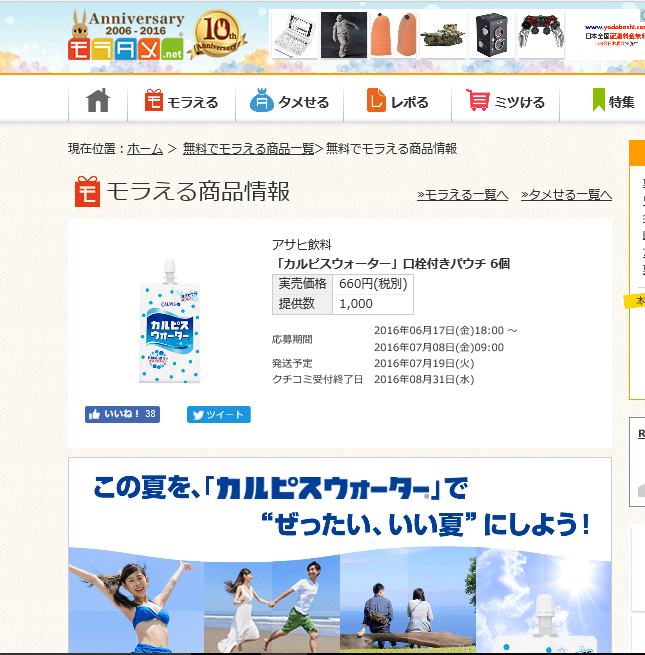Click the Moratame.net site logo
Screen dimensions: 645x655
coord(126,36)
